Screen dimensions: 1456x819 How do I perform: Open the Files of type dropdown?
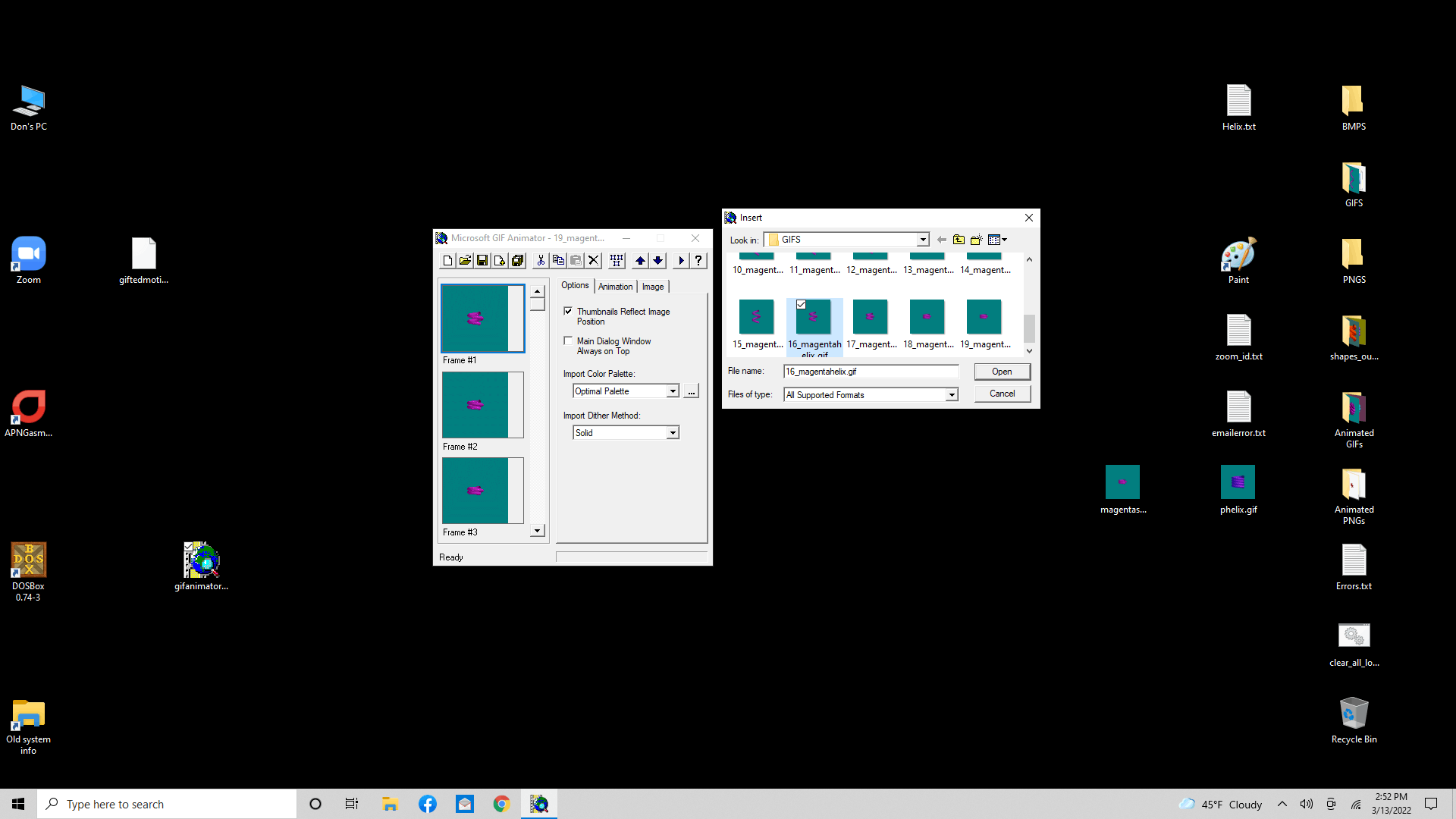pyautogui.click(x=952, y=395)
